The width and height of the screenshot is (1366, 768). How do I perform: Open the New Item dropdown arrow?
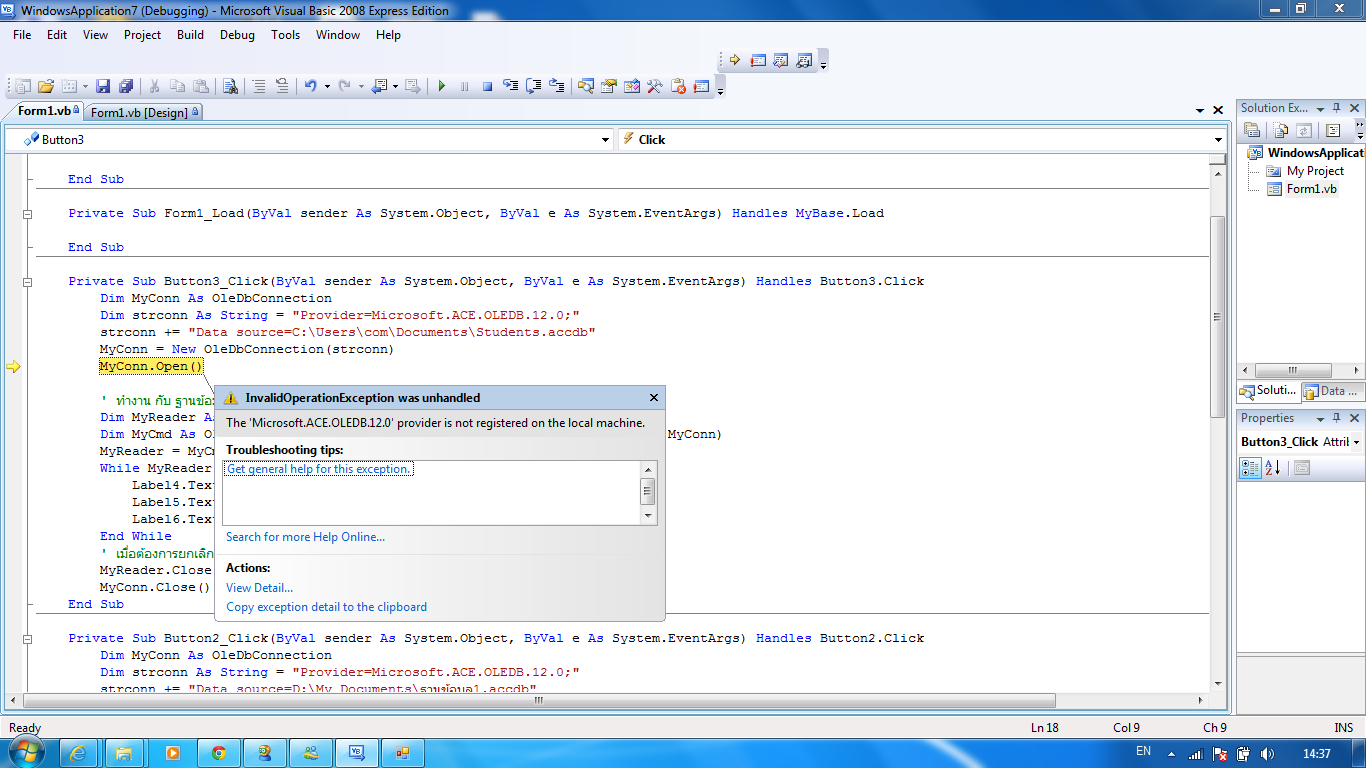[85, 86]
